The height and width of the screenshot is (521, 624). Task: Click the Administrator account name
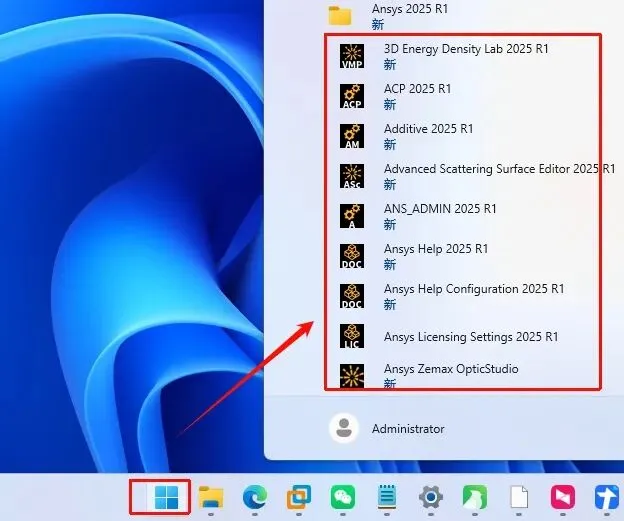(408, 429)
